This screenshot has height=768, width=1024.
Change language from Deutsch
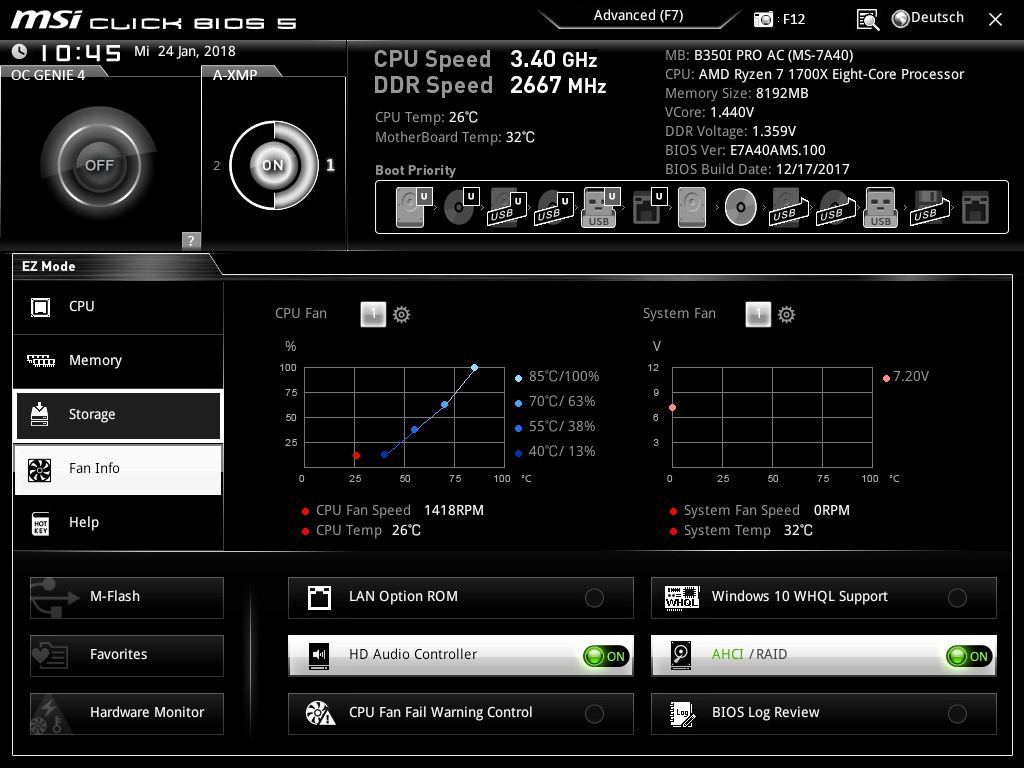coord(937,18)
